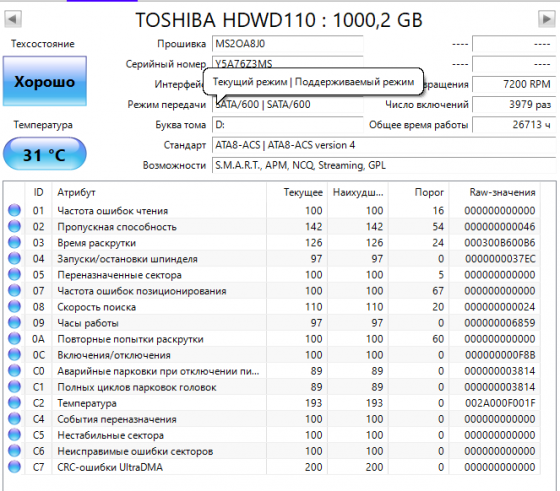This screenshot has width=560, height=491.
Task: Select the row text Часы работы
Action: [x=88, y=323]
